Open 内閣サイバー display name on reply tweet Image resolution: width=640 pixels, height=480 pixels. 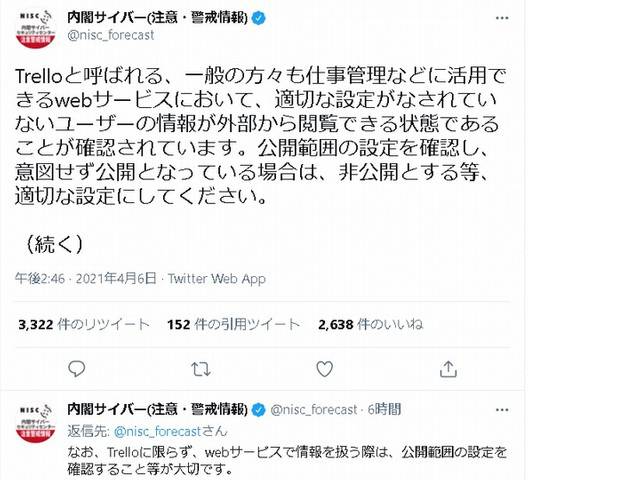[x=158, y=410]
